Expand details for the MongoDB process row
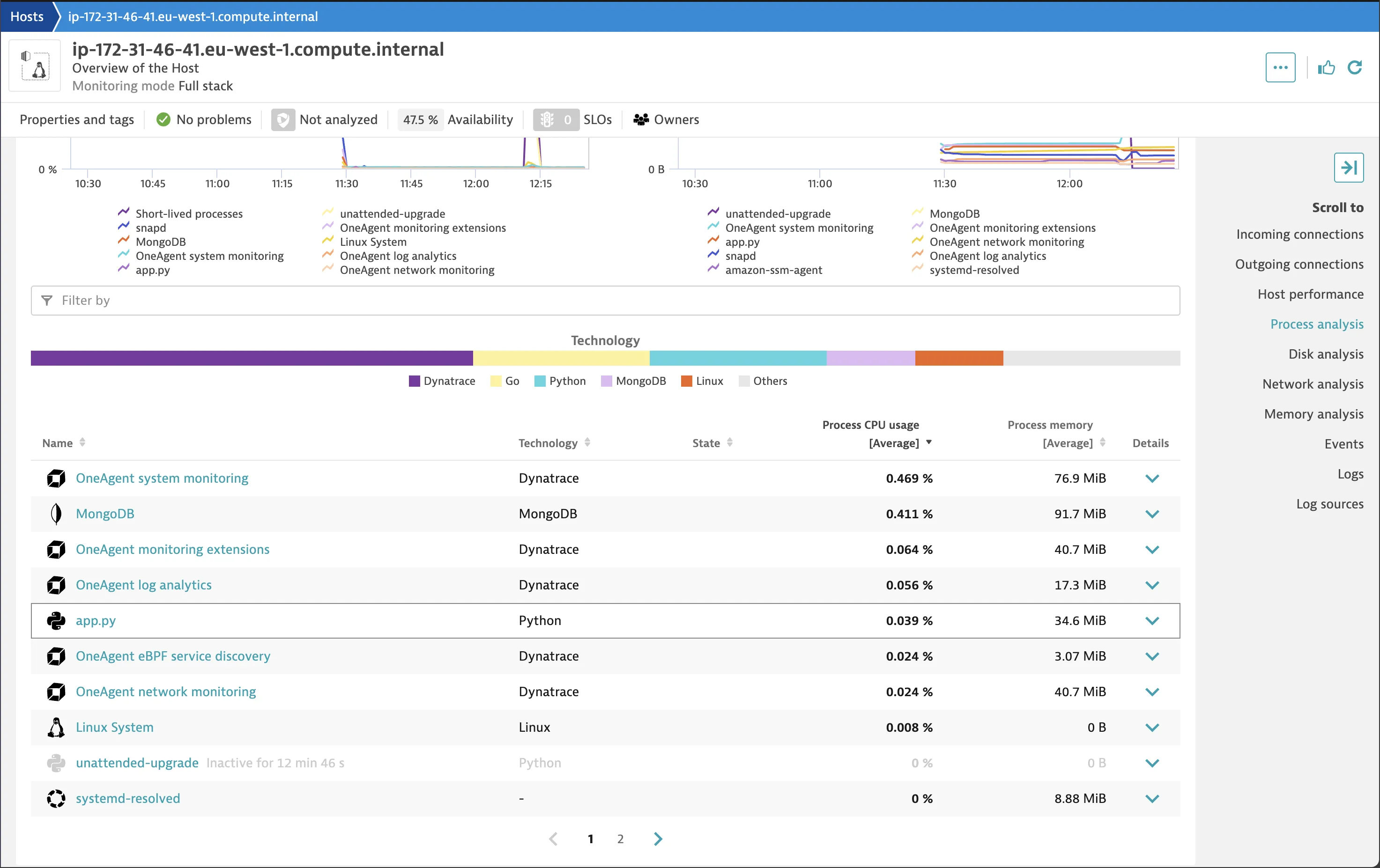 pos(1152,514)
